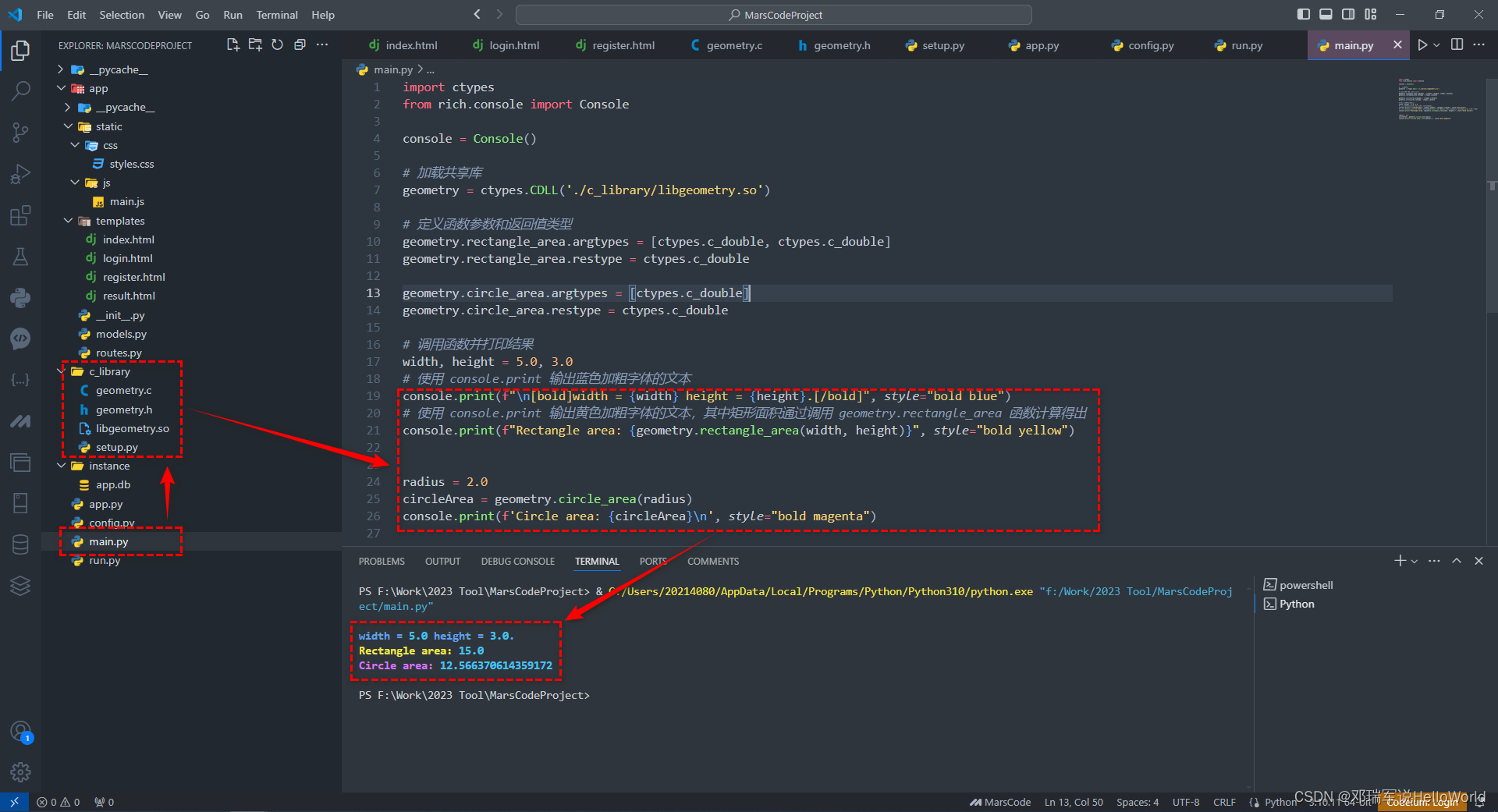Open the Extensions view
Image resolution: width=1498 pixels, height=812 pixels.
click(x=20, y=215)
